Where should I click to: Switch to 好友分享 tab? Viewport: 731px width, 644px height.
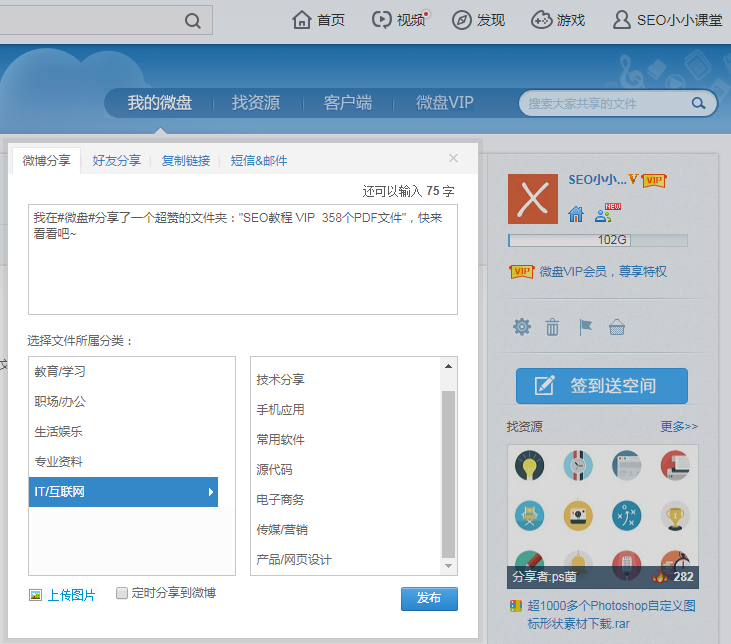click(117, 160)
